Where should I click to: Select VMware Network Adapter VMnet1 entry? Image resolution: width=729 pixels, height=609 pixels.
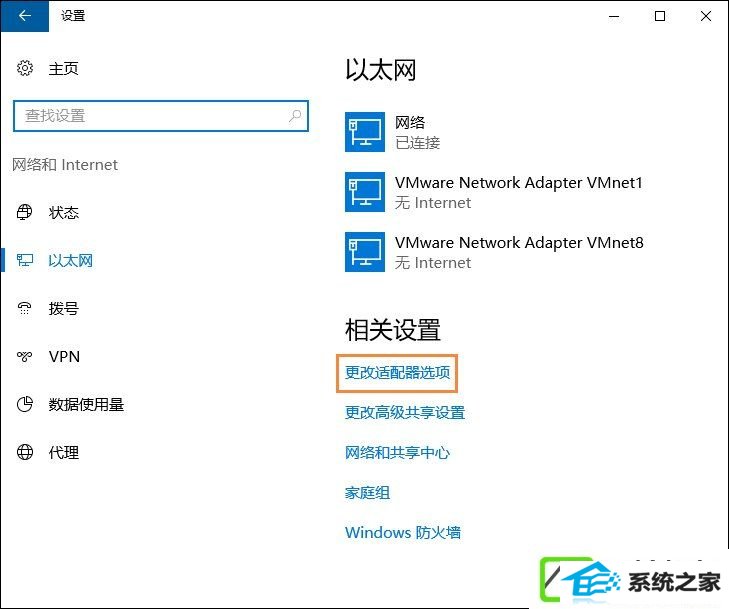[x=494, y=192]
